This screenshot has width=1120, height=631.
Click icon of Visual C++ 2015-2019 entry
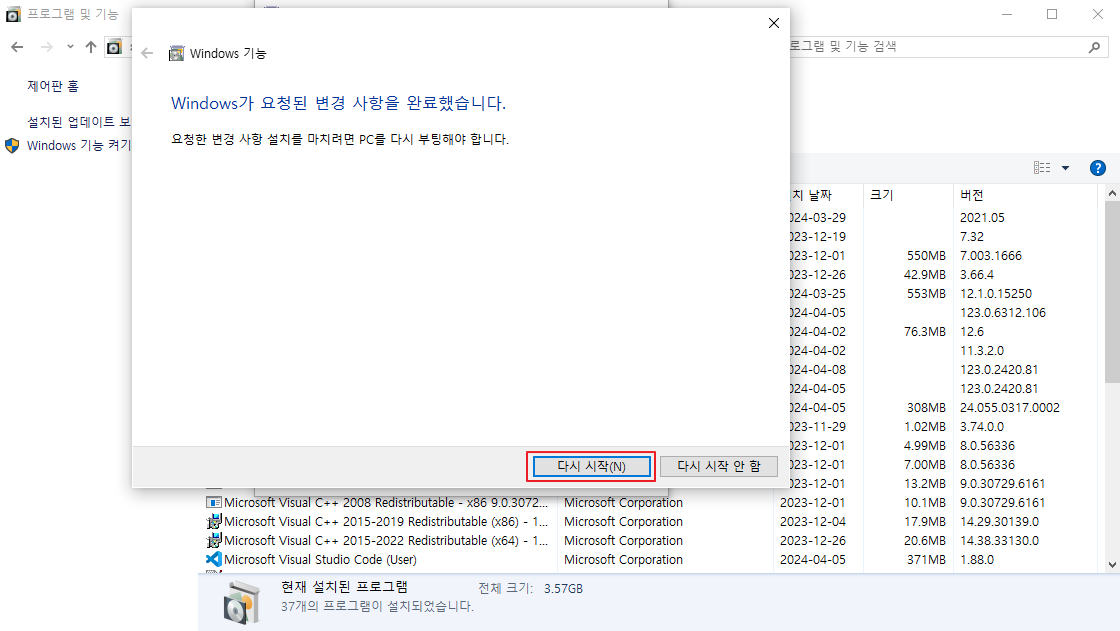click(214, 522)
